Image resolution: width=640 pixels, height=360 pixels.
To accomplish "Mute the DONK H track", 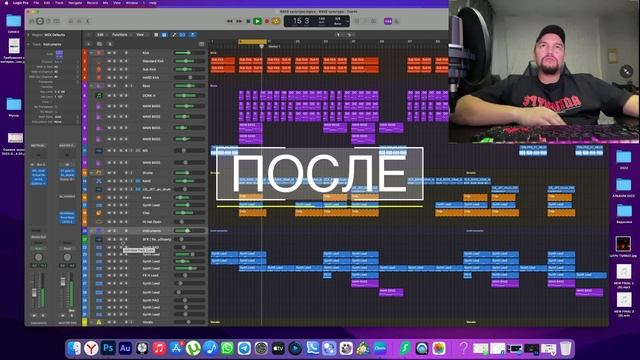I will tap(109, 96).
